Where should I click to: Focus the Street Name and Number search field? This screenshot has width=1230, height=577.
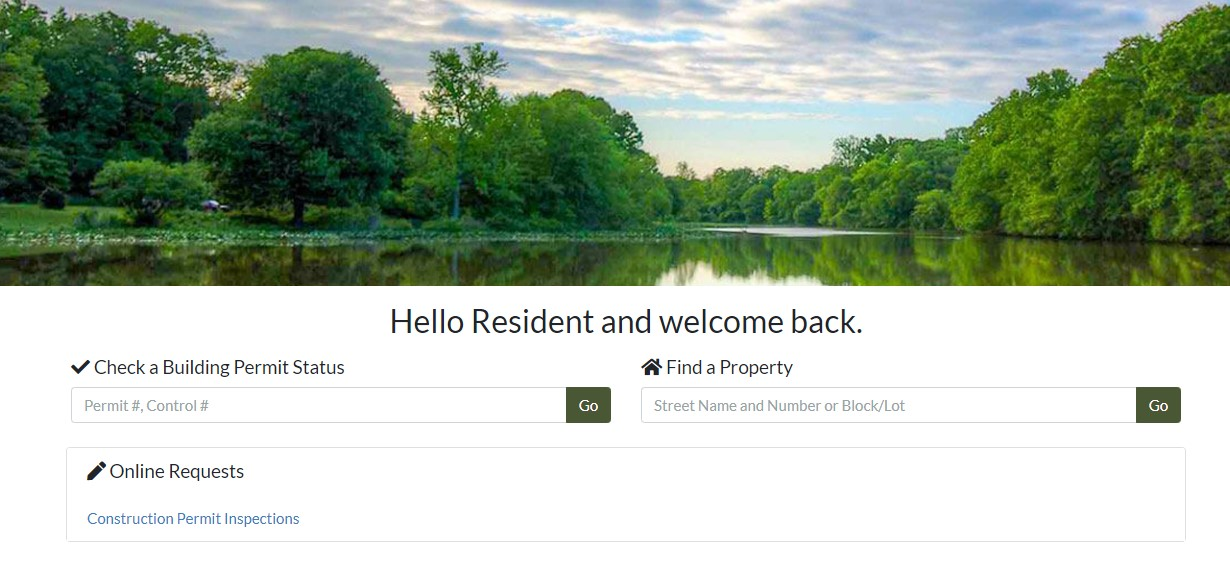click(x=889, y=405)
